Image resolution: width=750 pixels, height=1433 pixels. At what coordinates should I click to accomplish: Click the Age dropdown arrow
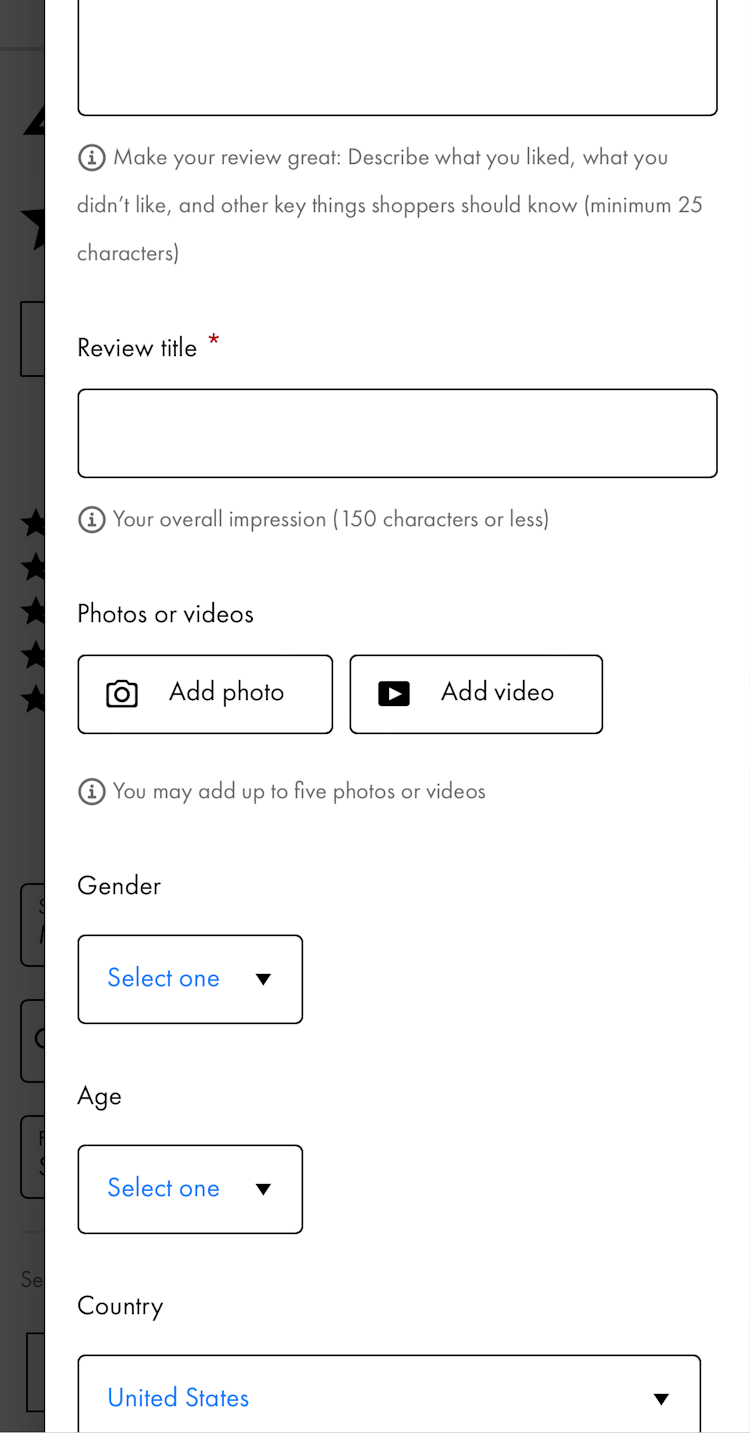(263, 1190)
